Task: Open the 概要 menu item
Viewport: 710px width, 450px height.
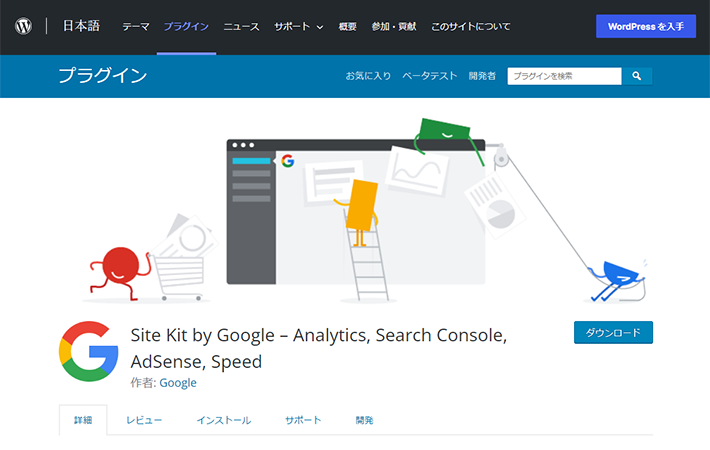Action: pyautogui.click(x=347, y=27)
